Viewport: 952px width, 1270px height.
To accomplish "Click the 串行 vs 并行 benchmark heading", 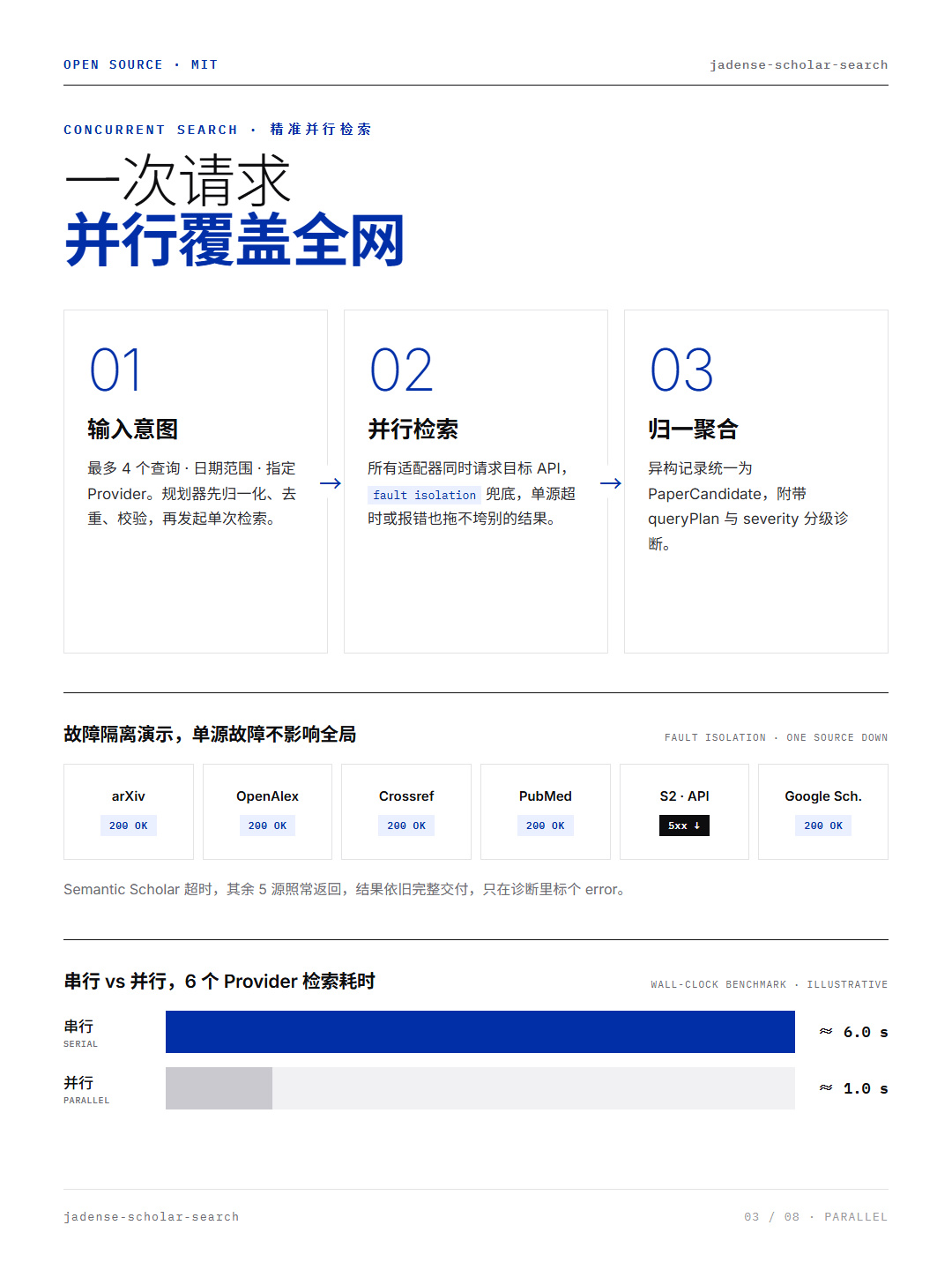I will [x=219, y=981].
